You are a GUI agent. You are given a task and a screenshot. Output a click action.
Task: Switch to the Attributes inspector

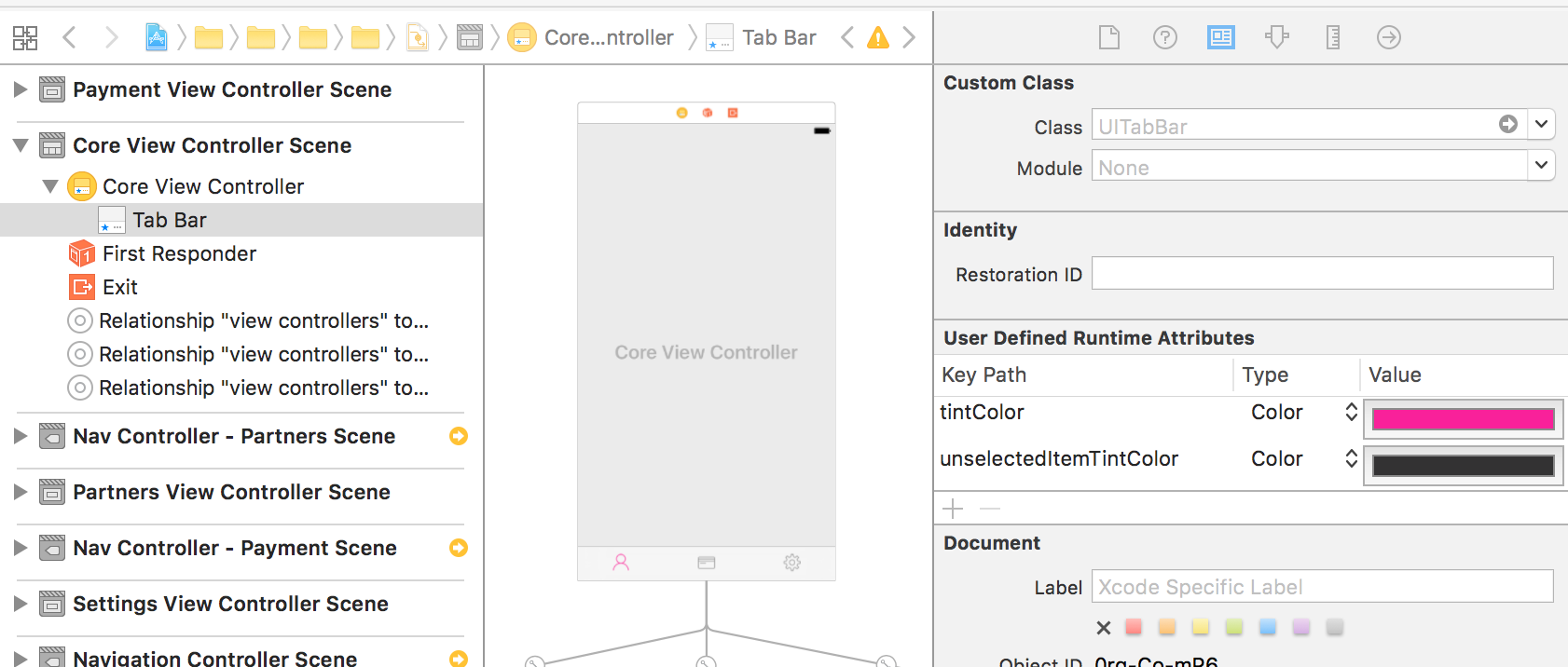point(1276,37)
